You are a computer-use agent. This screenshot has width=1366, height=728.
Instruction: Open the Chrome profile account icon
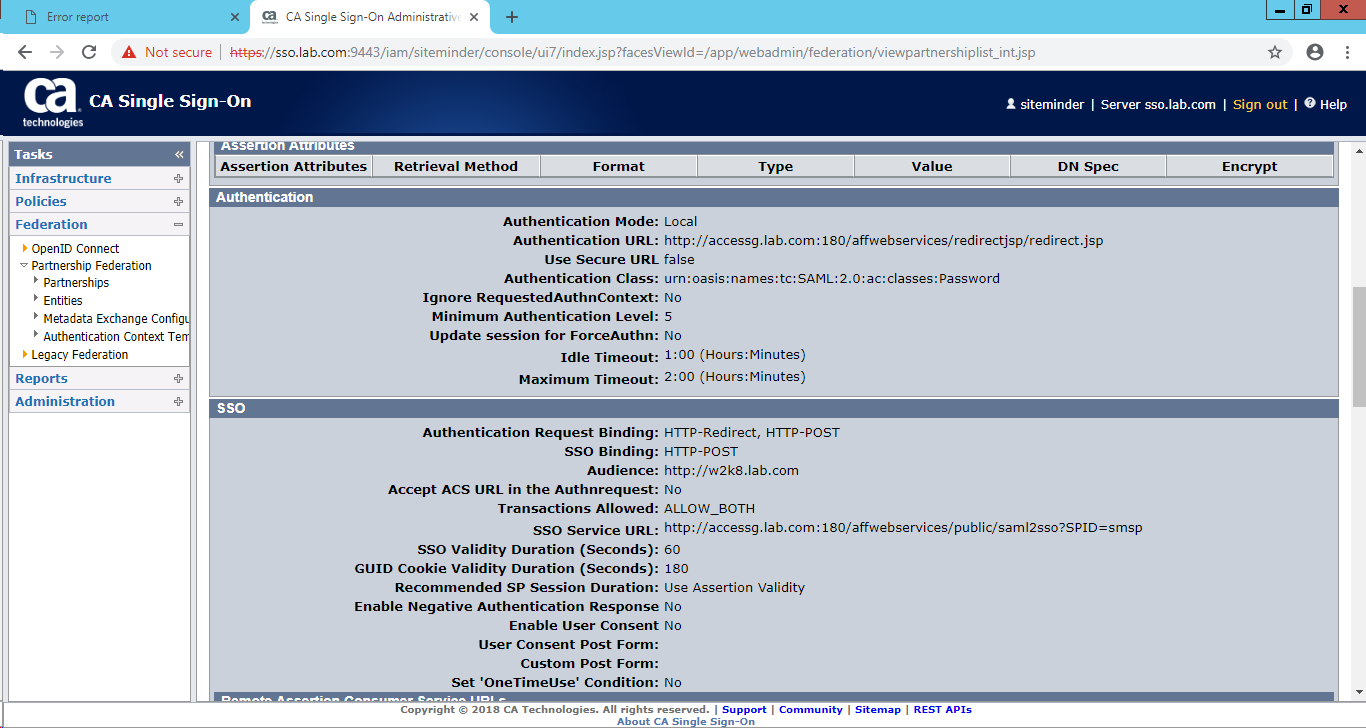tap(1315, 52)
